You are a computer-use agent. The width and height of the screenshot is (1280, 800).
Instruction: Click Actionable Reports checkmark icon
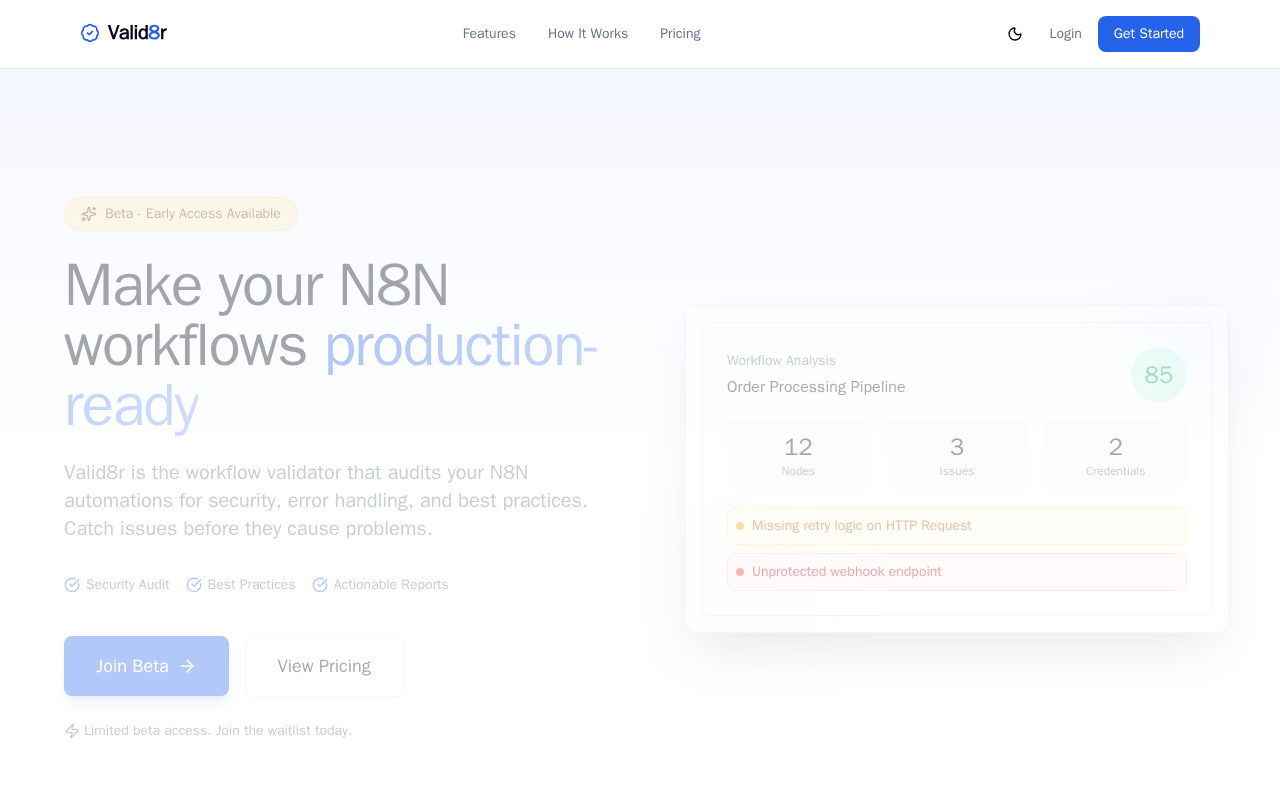320,585
